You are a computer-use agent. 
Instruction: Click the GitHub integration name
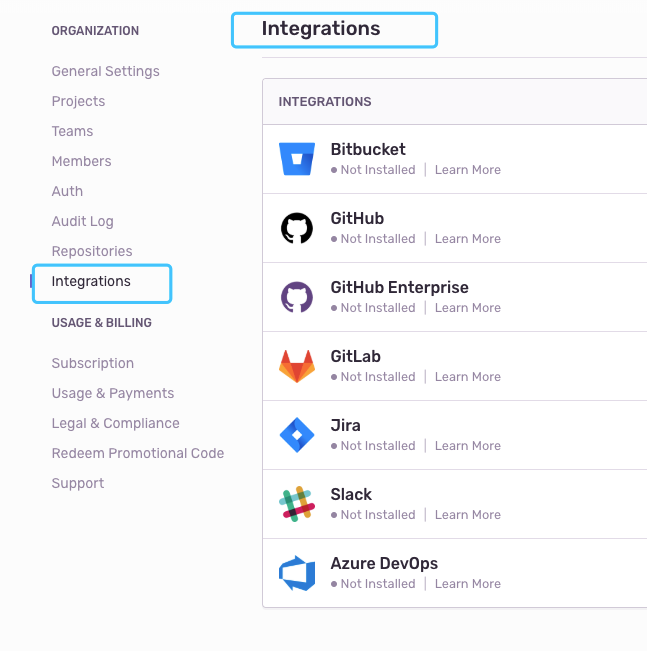coord(357,218)
